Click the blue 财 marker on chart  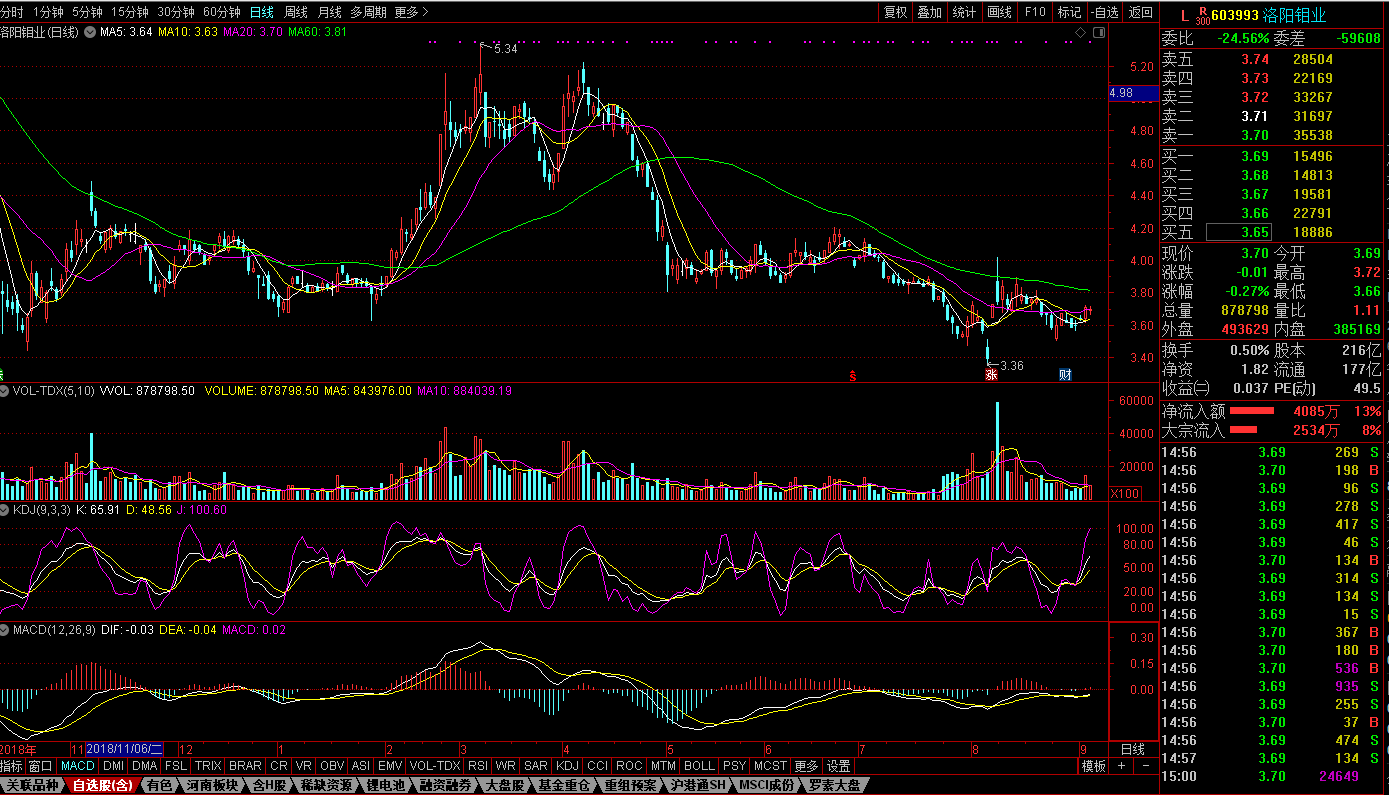pos(1066,375)
